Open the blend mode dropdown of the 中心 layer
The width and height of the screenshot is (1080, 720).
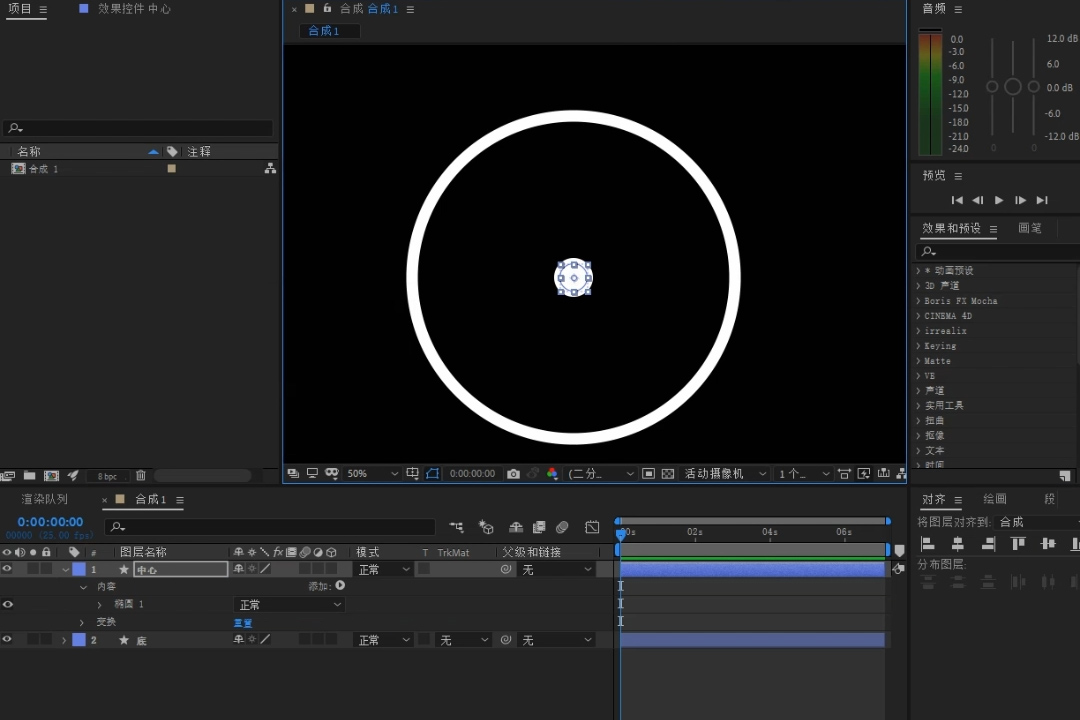point(383,569)
